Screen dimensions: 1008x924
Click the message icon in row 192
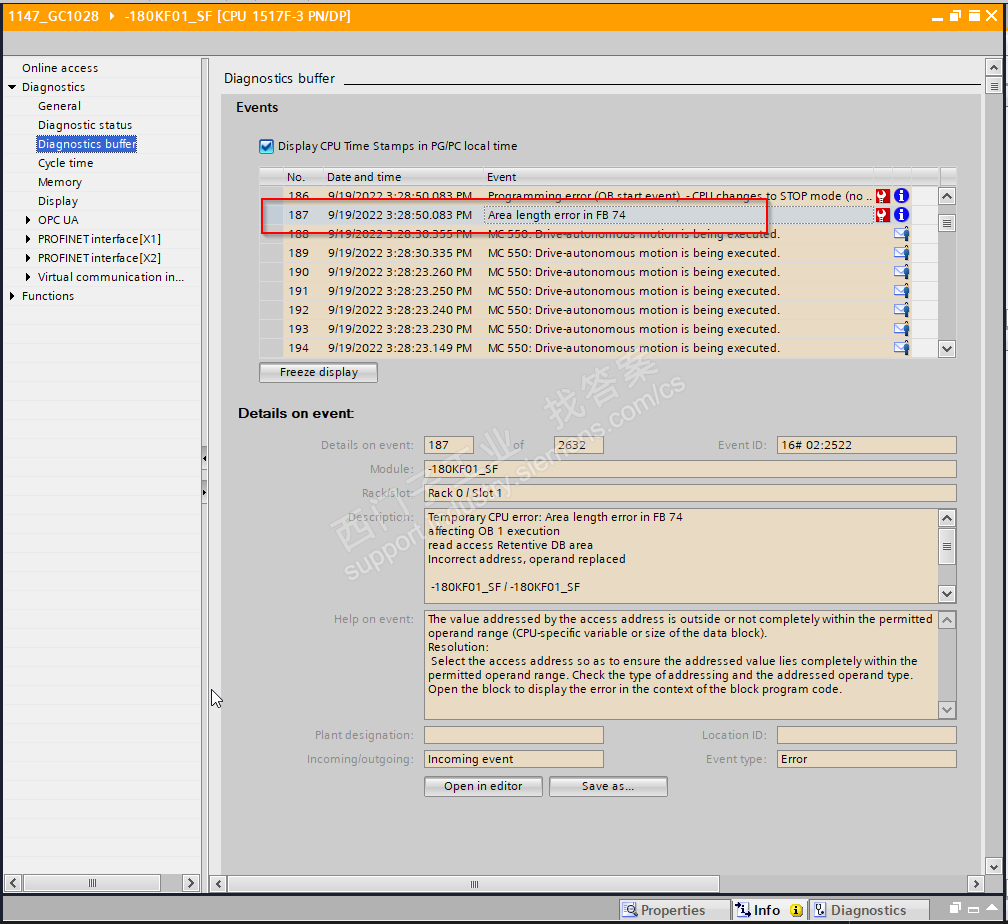(x=901, y=310)
